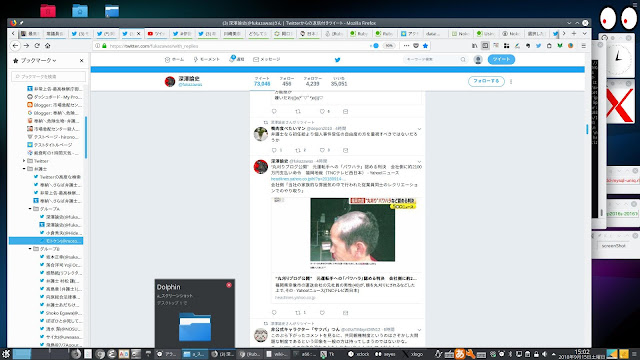Collapse the グループB bookmarks folder

pos(30,249)
